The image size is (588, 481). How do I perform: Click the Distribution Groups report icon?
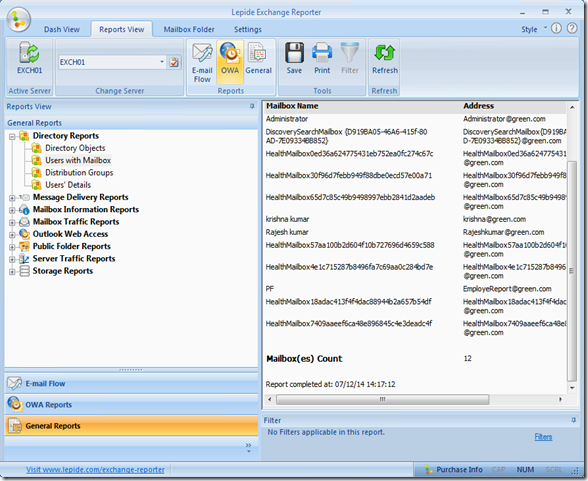tap(36, 172)
